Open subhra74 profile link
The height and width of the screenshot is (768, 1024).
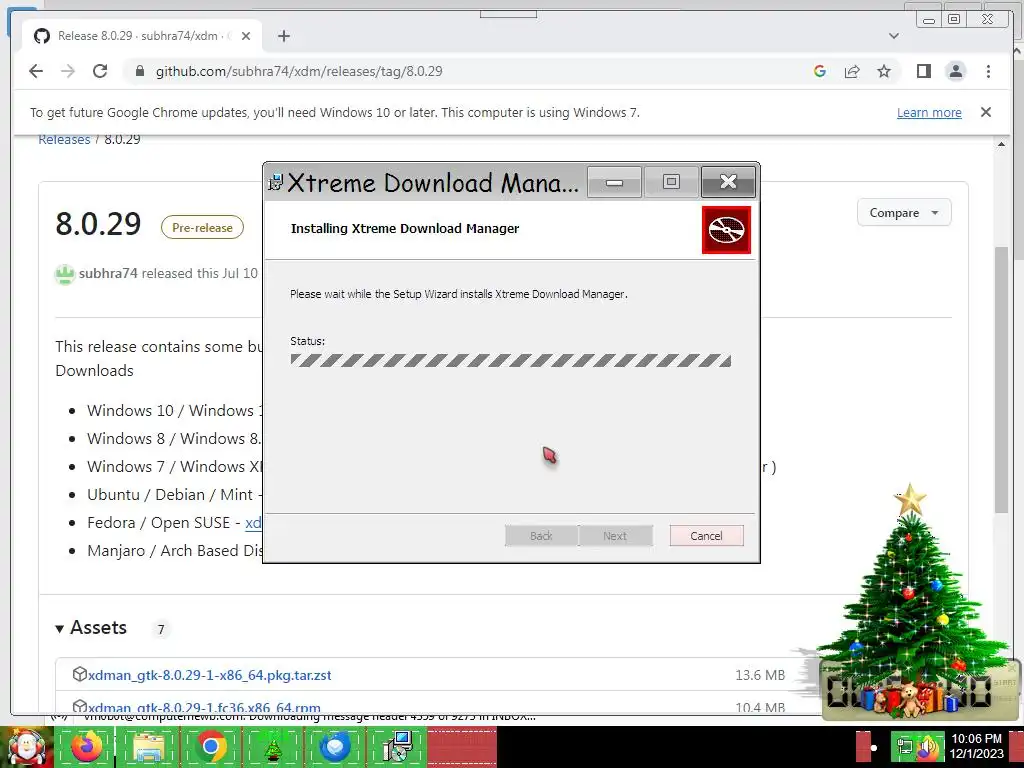[108, 273]
